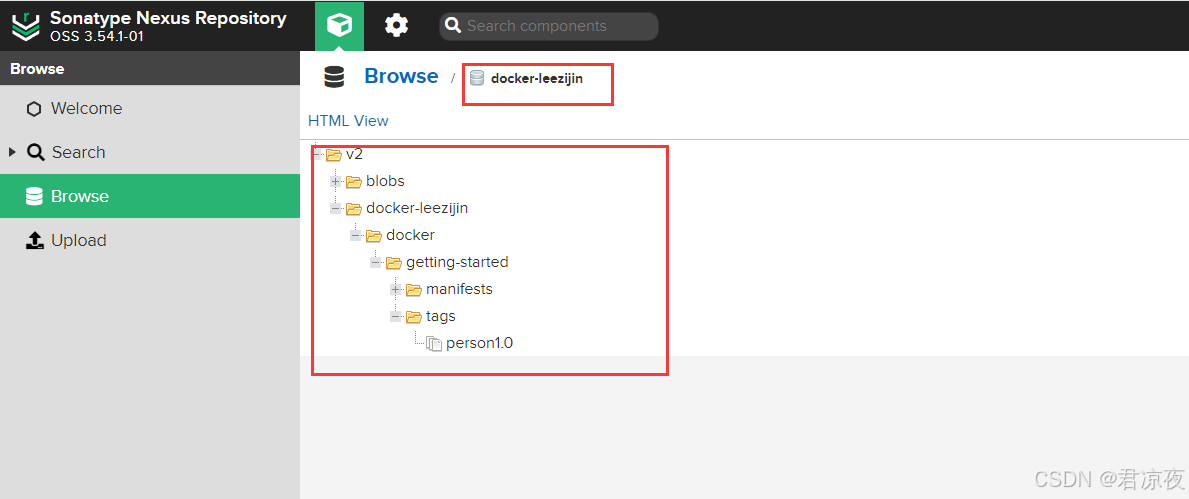Open the Administration gear icon
Viewport: 1189px width, 499px height.
[x=397, y=26]
